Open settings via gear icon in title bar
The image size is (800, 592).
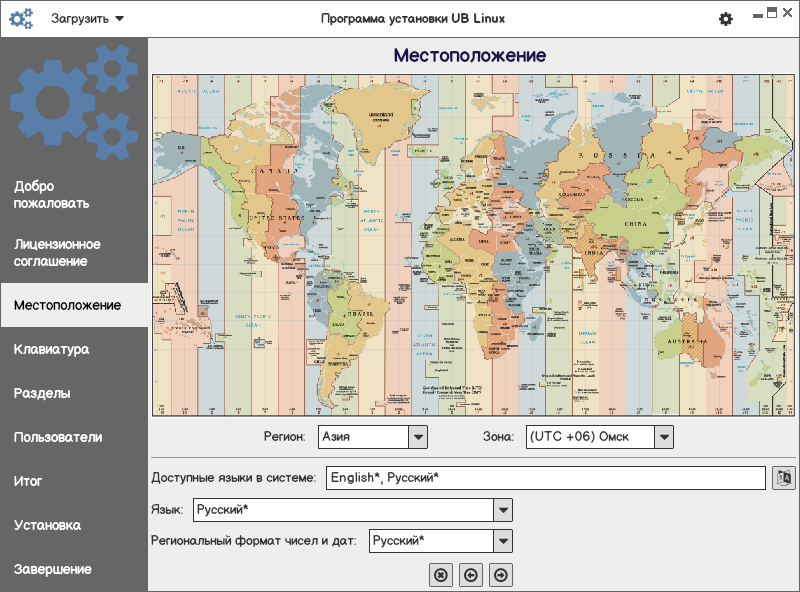[726, 19]
